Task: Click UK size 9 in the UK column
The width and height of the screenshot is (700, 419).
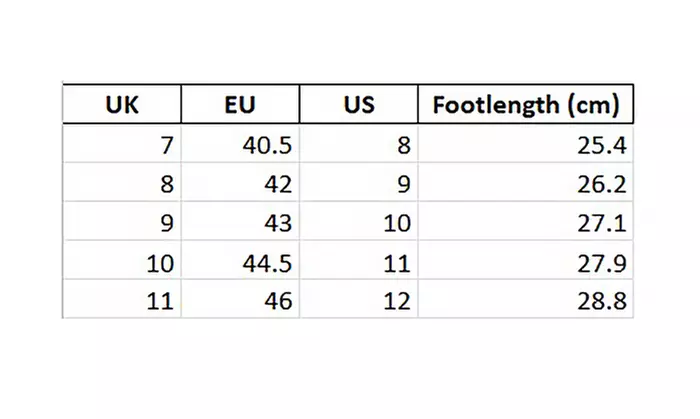Action: click(166, 223)
